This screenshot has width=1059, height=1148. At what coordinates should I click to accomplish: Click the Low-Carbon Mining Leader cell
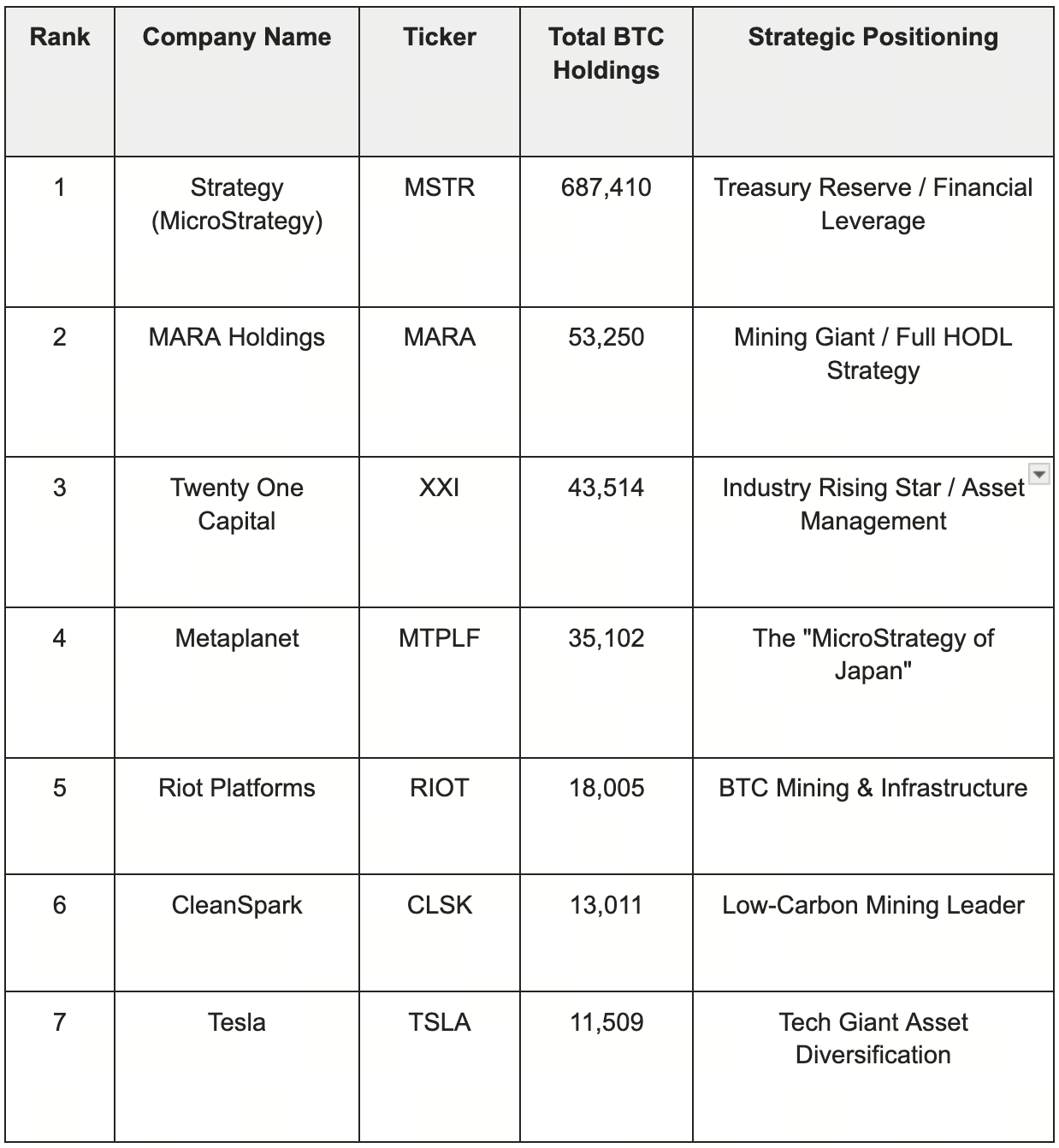[873, 905]
